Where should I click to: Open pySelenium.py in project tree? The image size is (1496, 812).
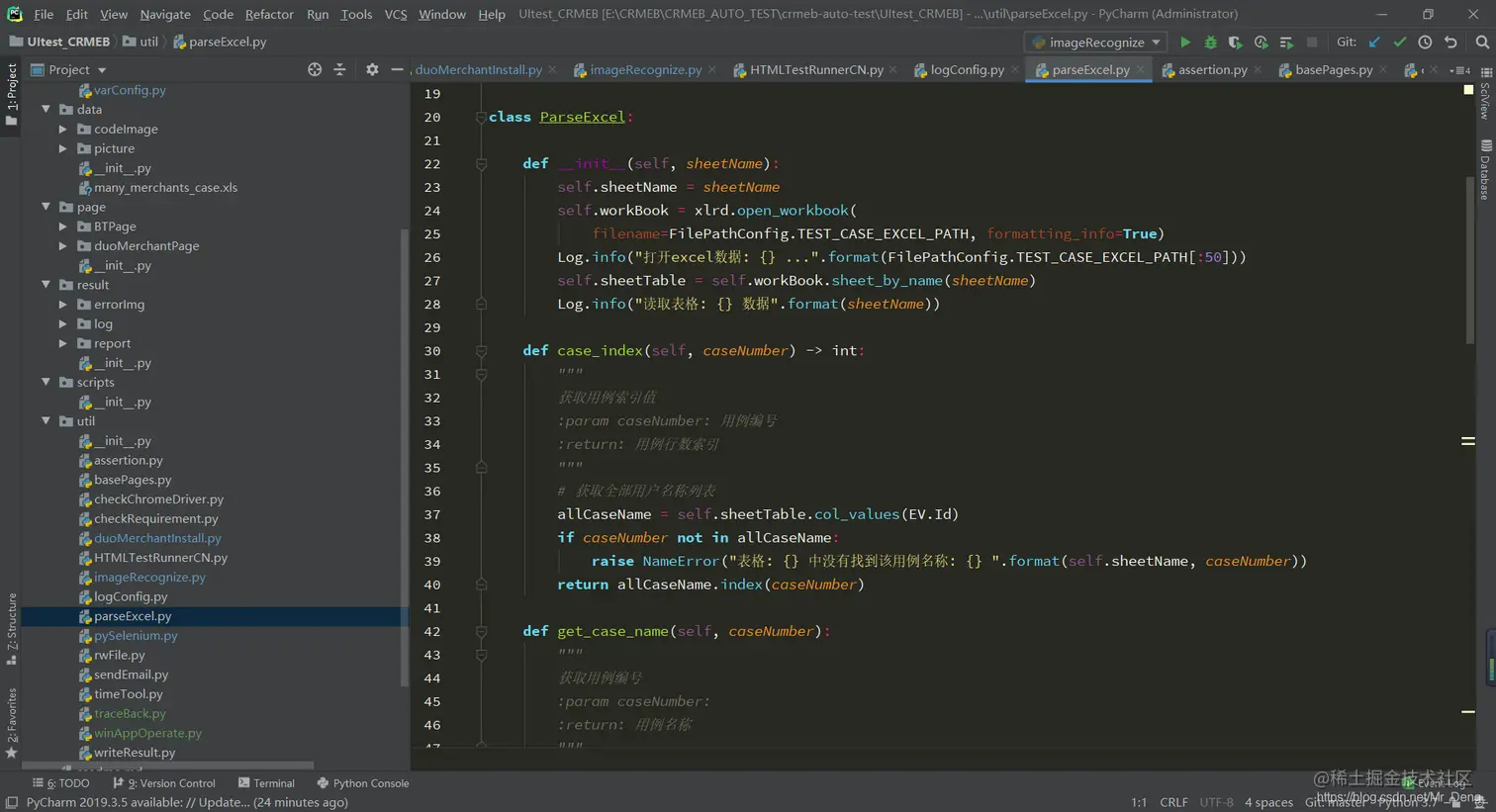pyautogui.click(x=136, y=636)
